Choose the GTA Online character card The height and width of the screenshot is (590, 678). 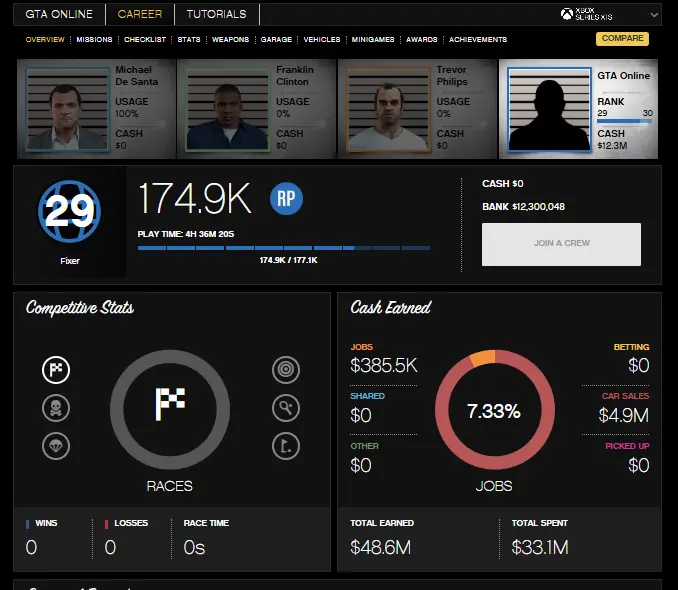tap(579, 108)
